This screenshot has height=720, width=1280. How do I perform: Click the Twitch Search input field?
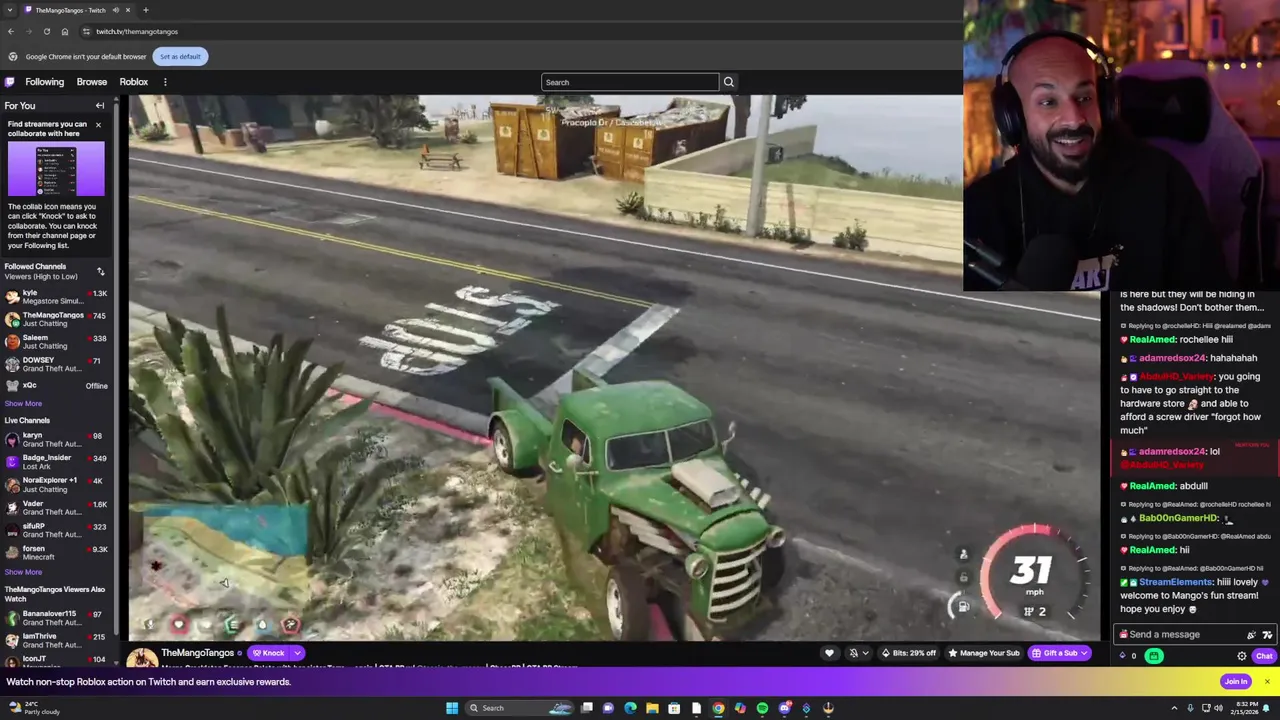coord(630,82)
